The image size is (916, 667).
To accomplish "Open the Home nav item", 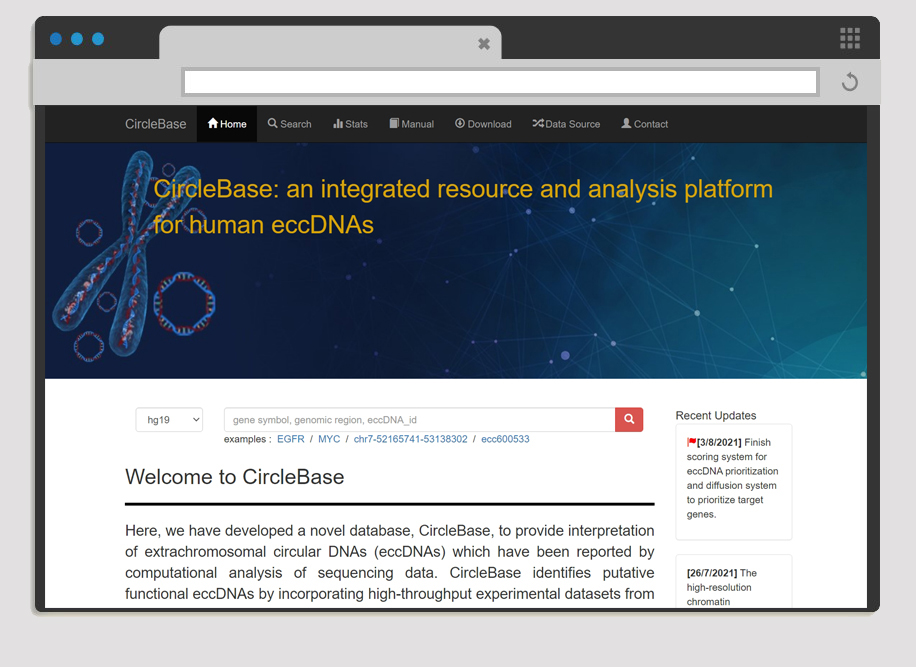I will point(227,124).
